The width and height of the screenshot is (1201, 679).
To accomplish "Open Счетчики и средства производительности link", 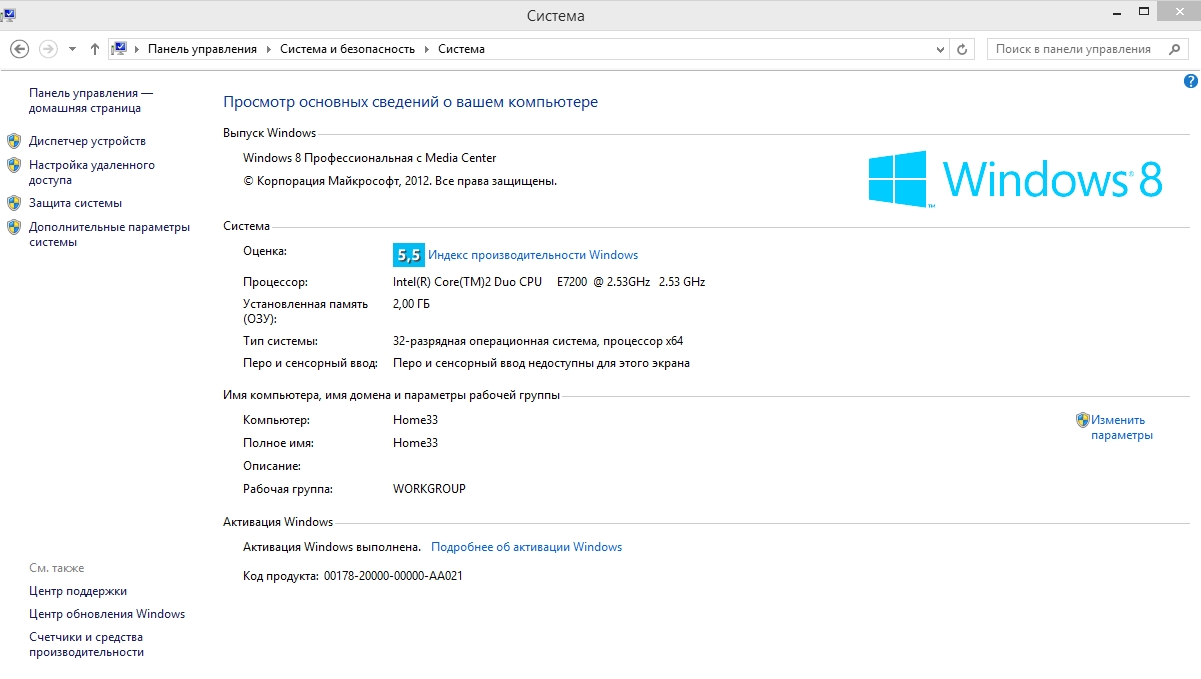I will point(86,645).
